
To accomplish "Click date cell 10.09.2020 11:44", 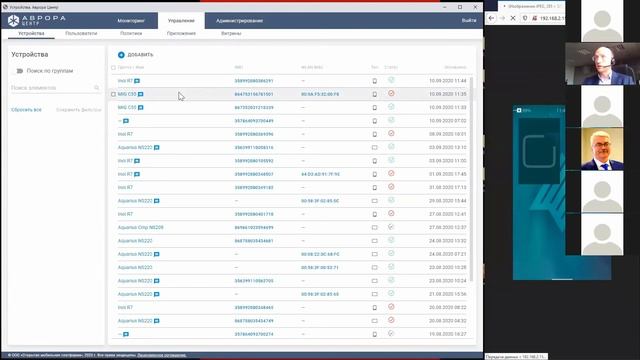I will [447, 81].
